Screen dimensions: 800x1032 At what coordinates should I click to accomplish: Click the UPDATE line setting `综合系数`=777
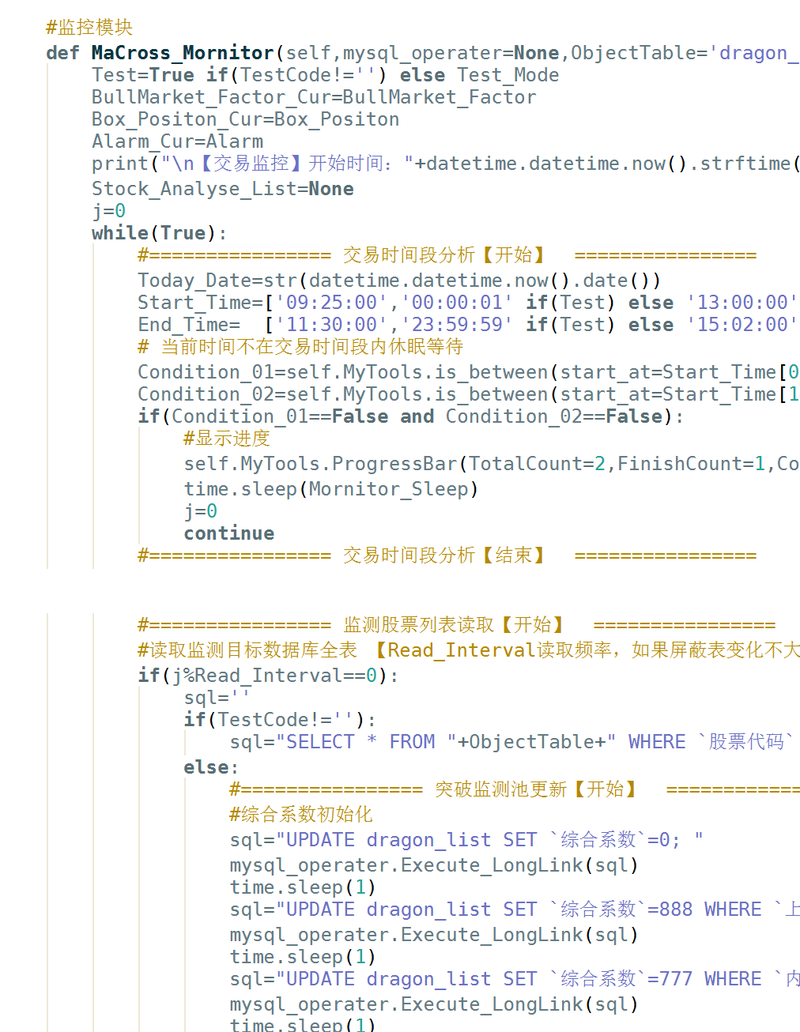coord(514,979)
